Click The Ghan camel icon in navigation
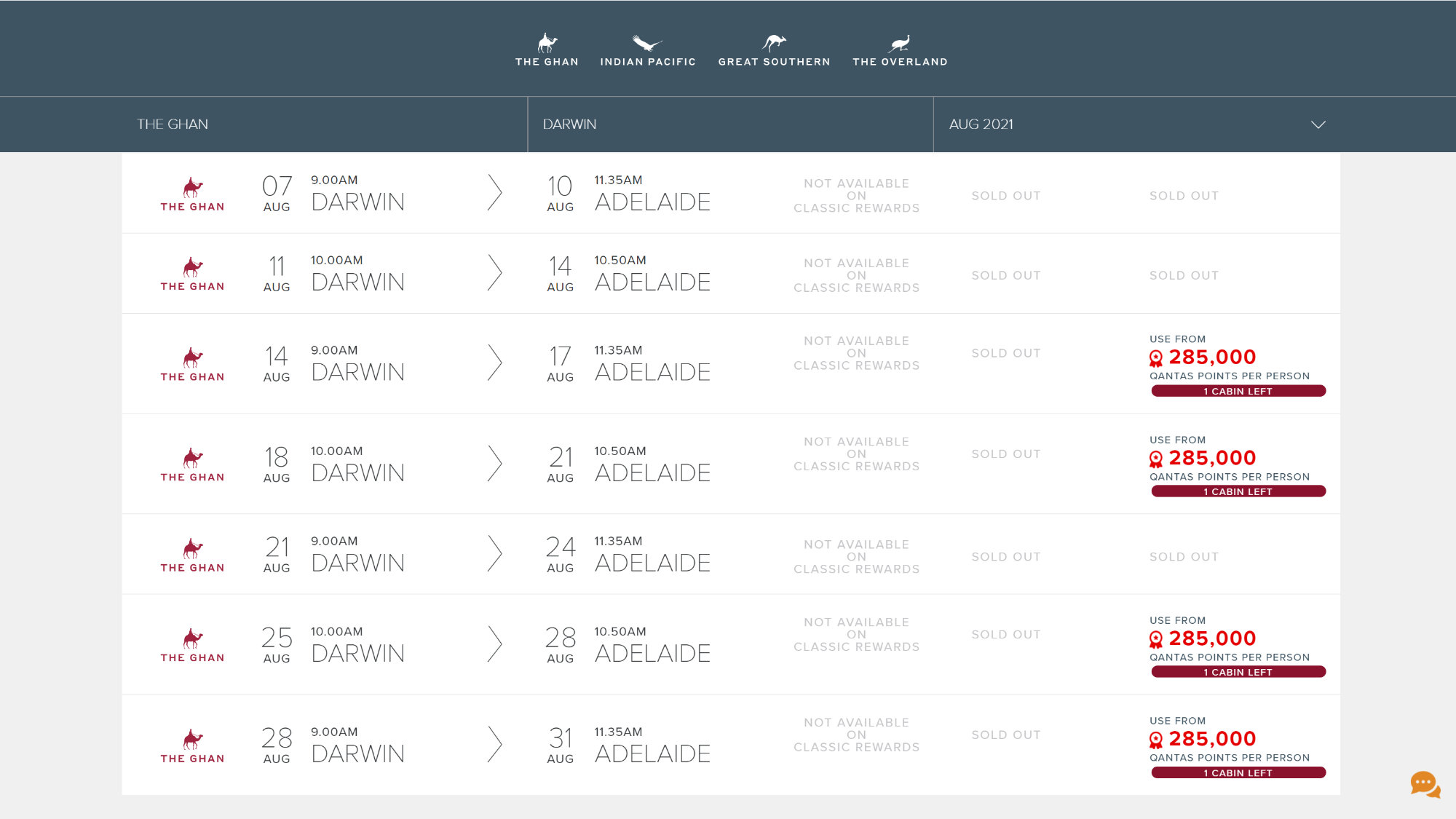Image resolution: width=1456 pixels, height=819 pixels. (x=547, y=42)
